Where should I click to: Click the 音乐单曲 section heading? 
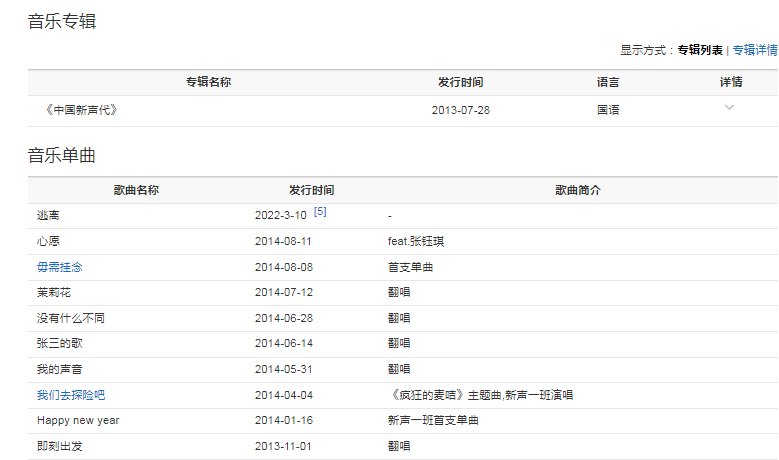62,155
